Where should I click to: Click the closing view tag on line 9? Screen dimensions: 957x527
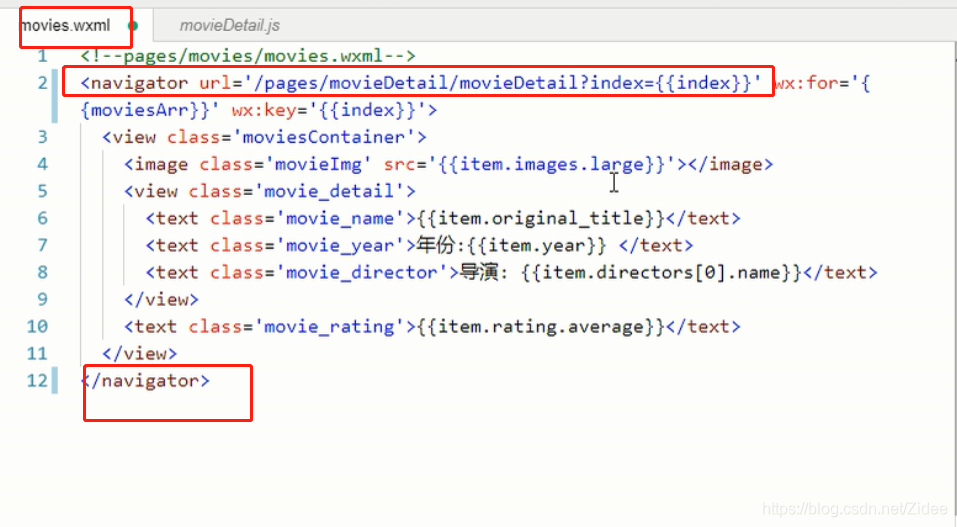tap(161, 299)
